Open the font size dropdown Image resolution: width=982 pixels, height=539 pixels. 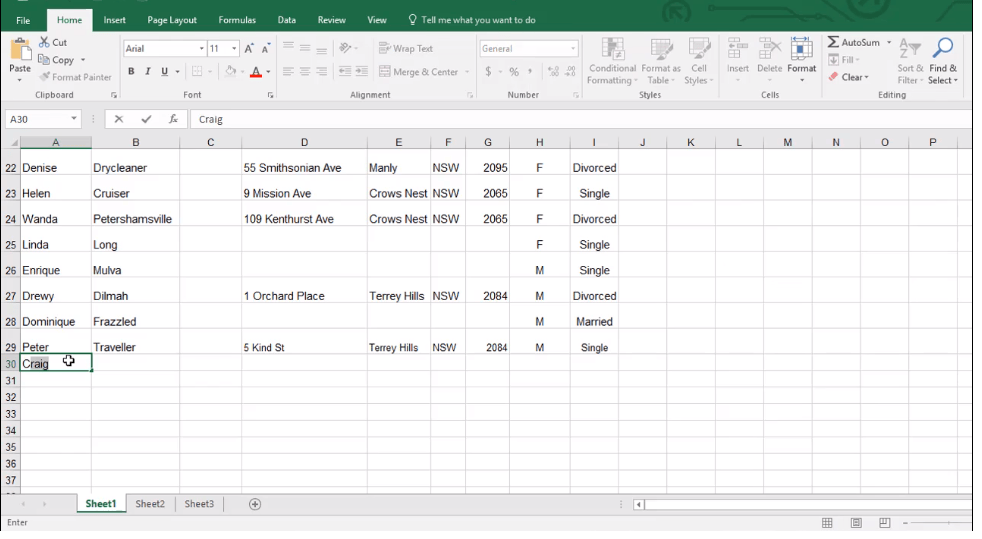[x=234, y=48]
